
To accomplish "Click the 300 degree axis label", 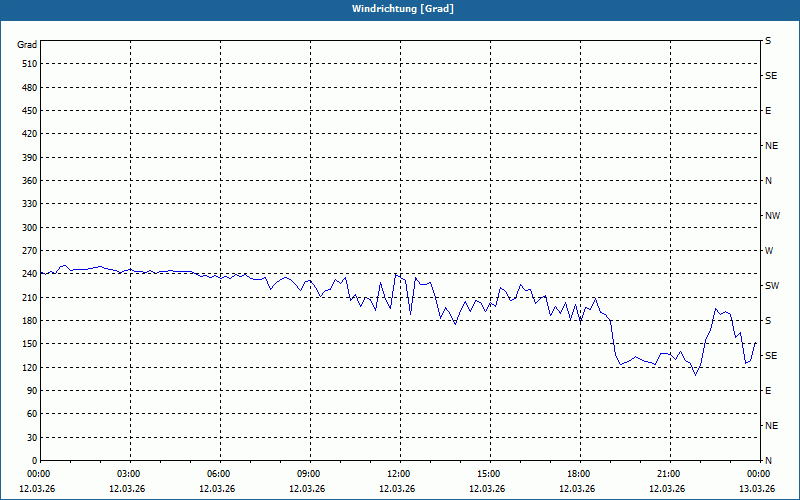I will (30, 228).
